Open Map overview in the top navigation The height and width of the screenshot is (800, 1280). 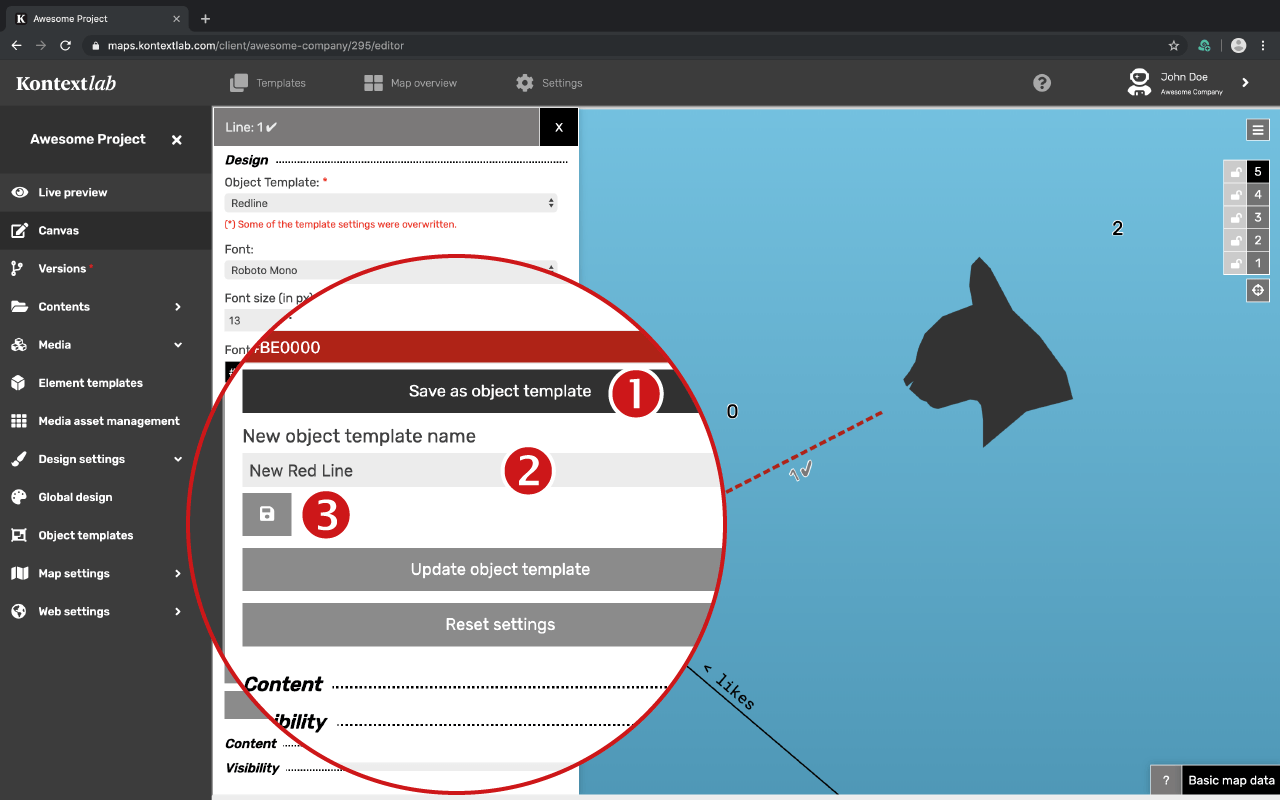pos(410,83)
